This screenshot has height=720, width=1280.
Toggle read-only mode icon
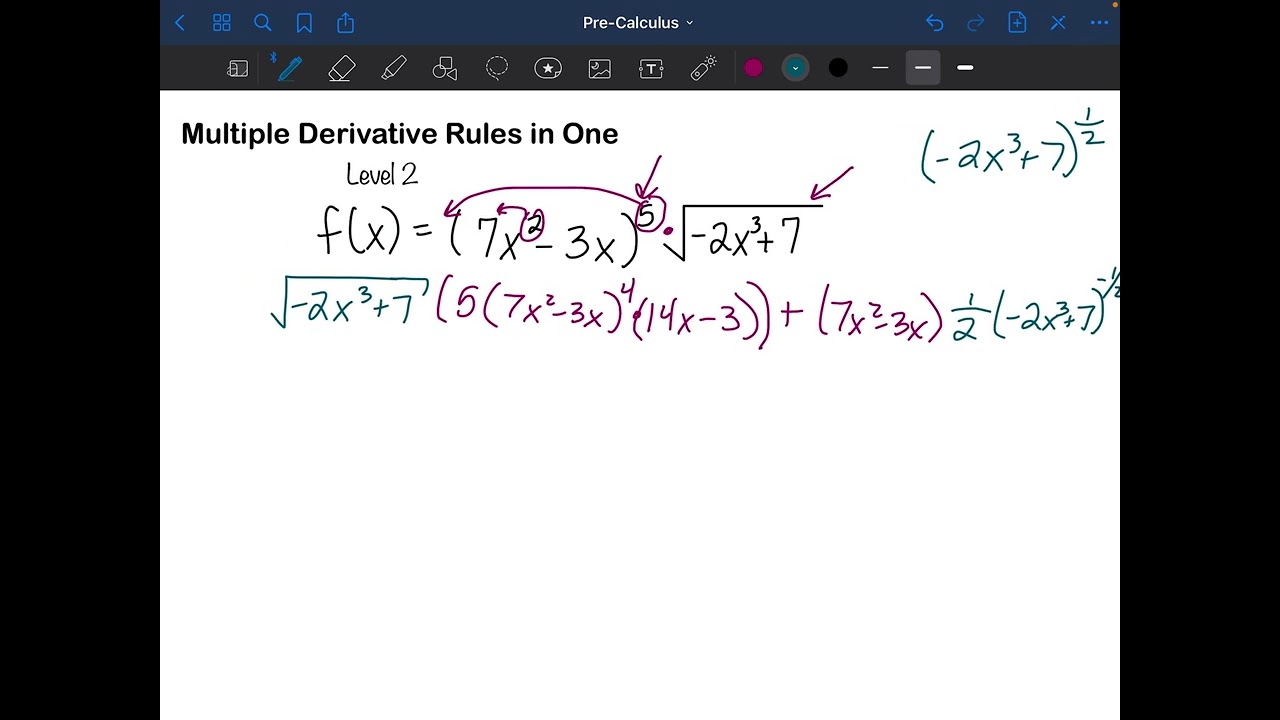[238, 68]
